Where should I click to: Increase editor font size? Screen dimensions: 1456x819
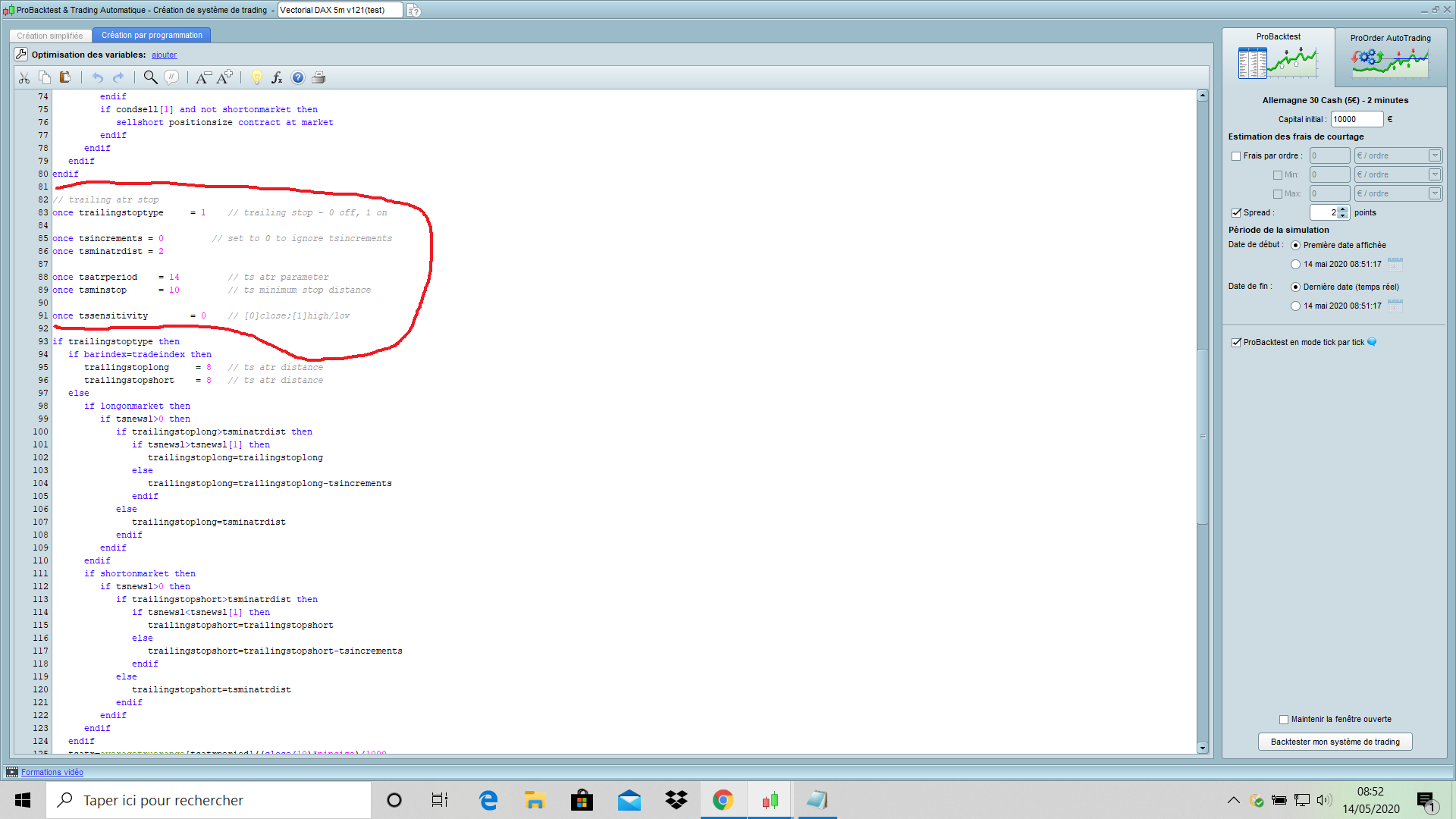click(224, 77)
